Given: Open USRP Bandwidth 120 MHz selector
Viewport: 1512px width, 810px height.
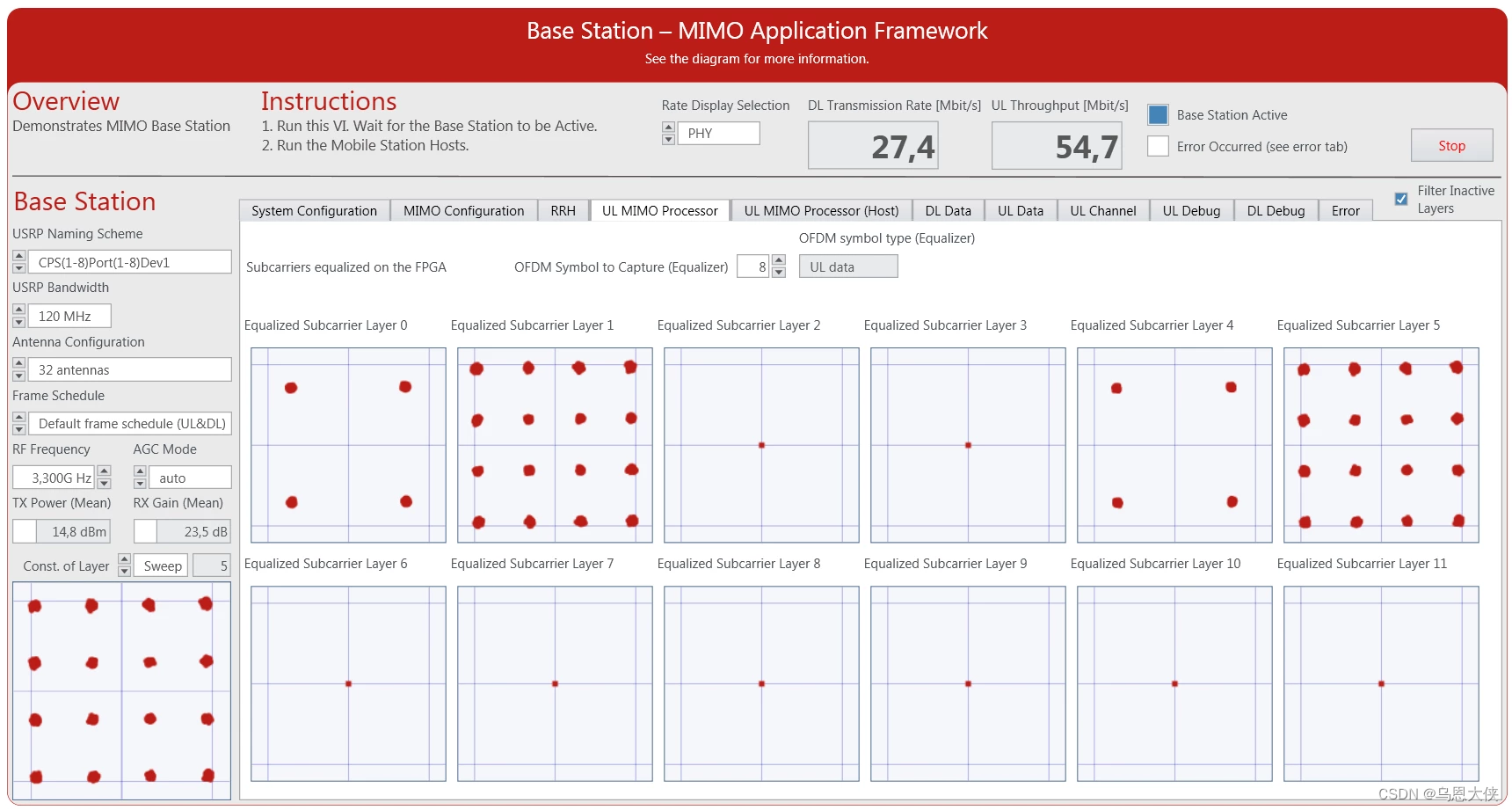Looking at the screenshot, I should click(69, 316).
